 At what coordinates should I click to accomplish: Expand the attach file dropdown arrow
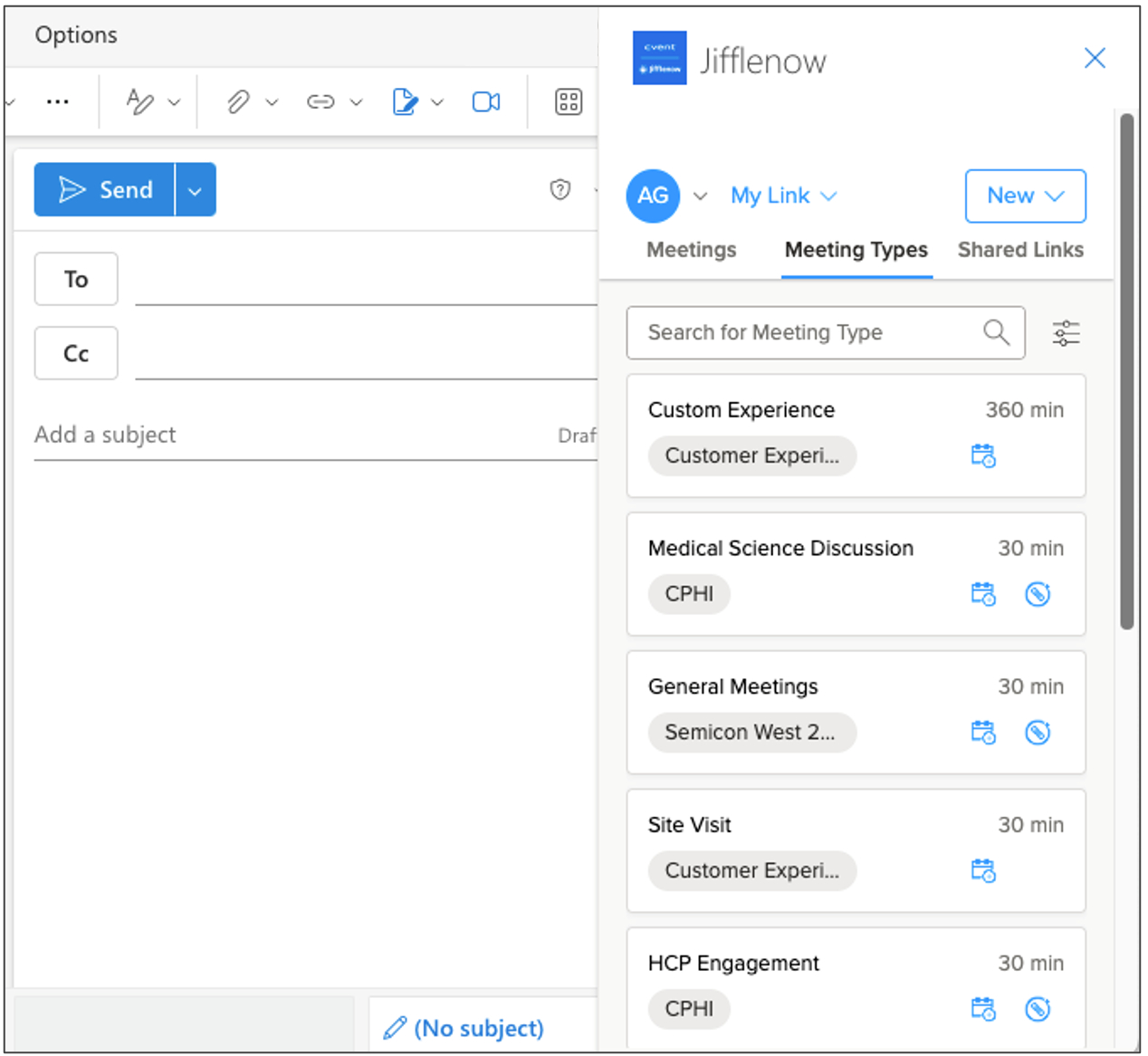tap(272, 102)
